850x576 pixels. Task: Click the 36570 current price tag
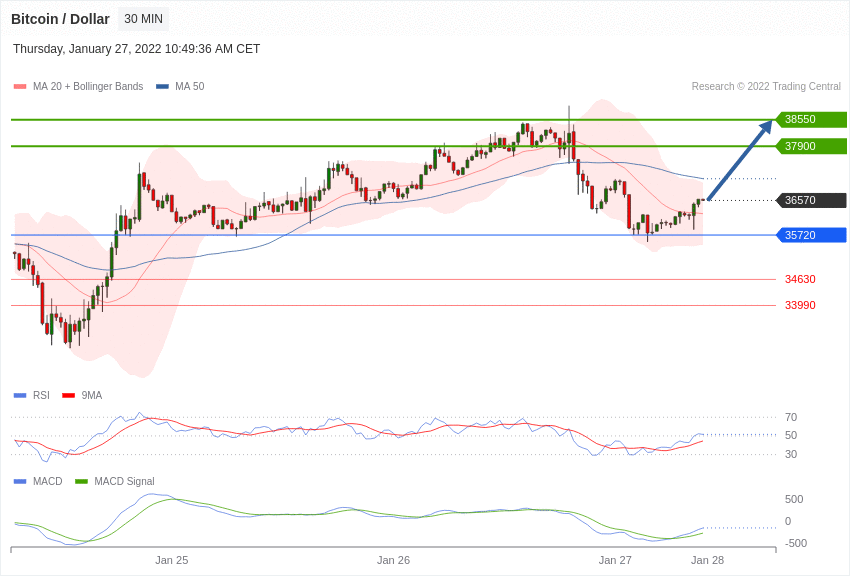812,200
